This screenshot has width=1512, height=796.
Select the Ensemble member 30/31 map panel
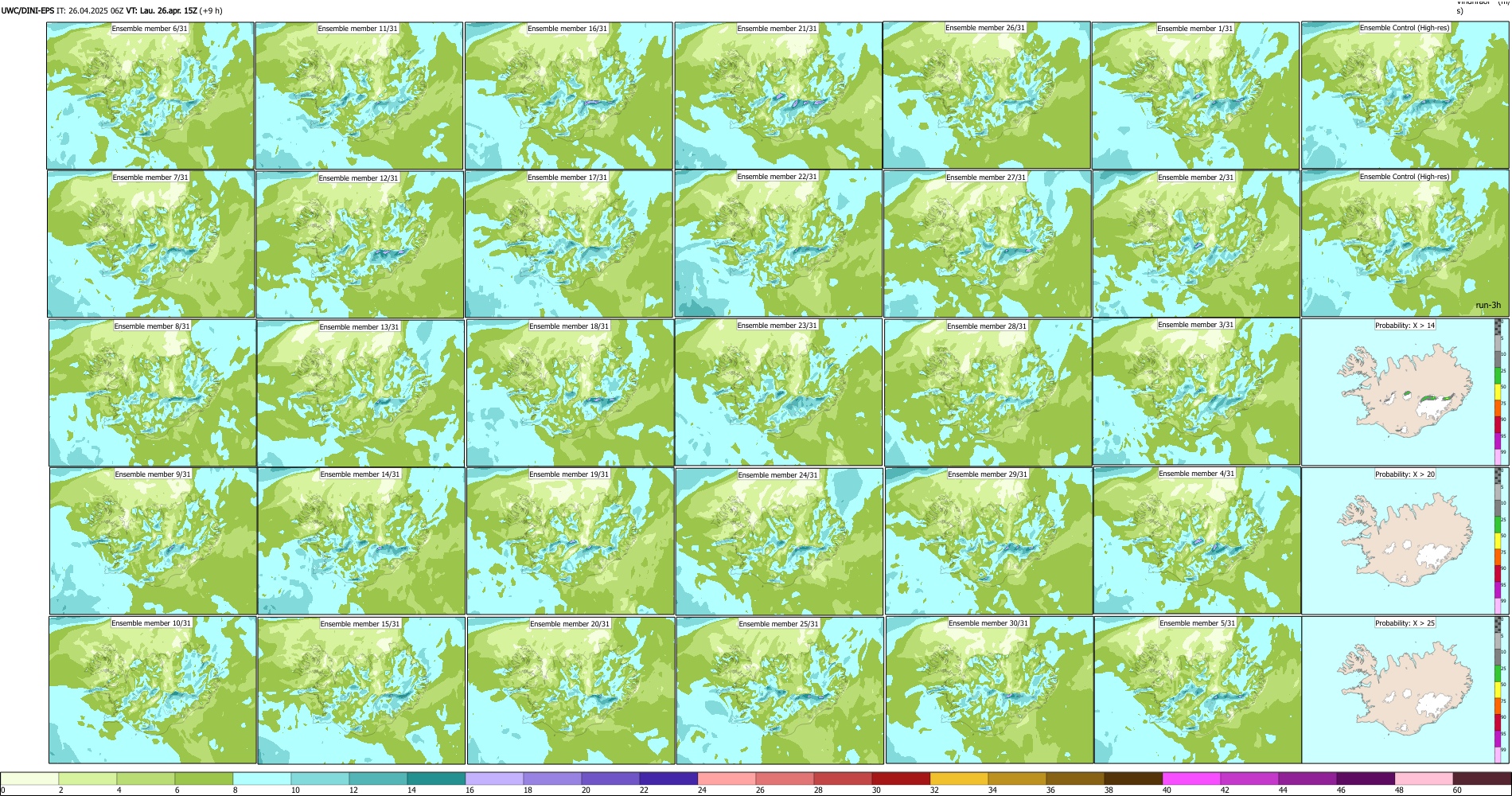coord(989,690)
